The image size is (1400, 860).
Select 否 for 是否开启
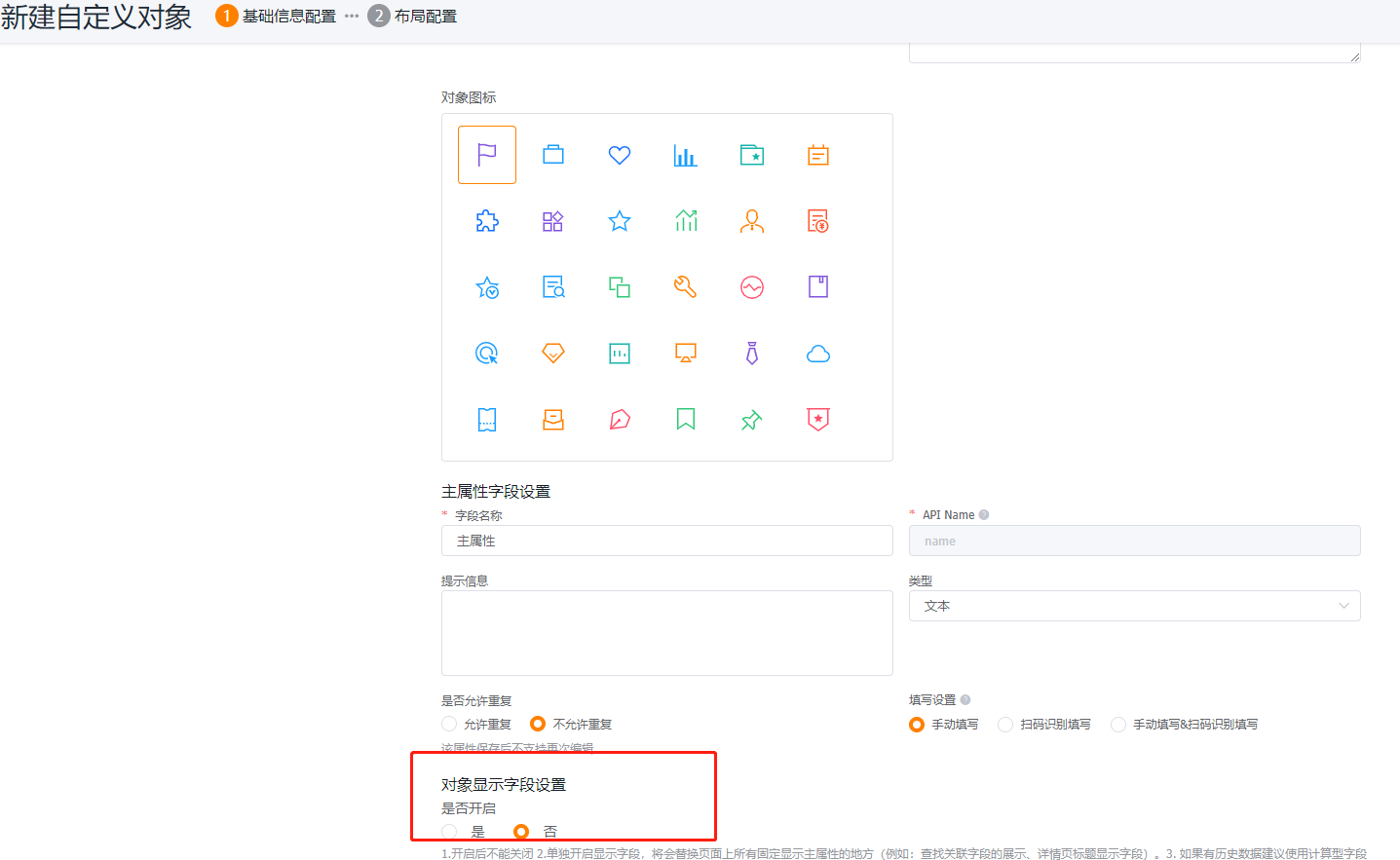(x=521, y=832)
